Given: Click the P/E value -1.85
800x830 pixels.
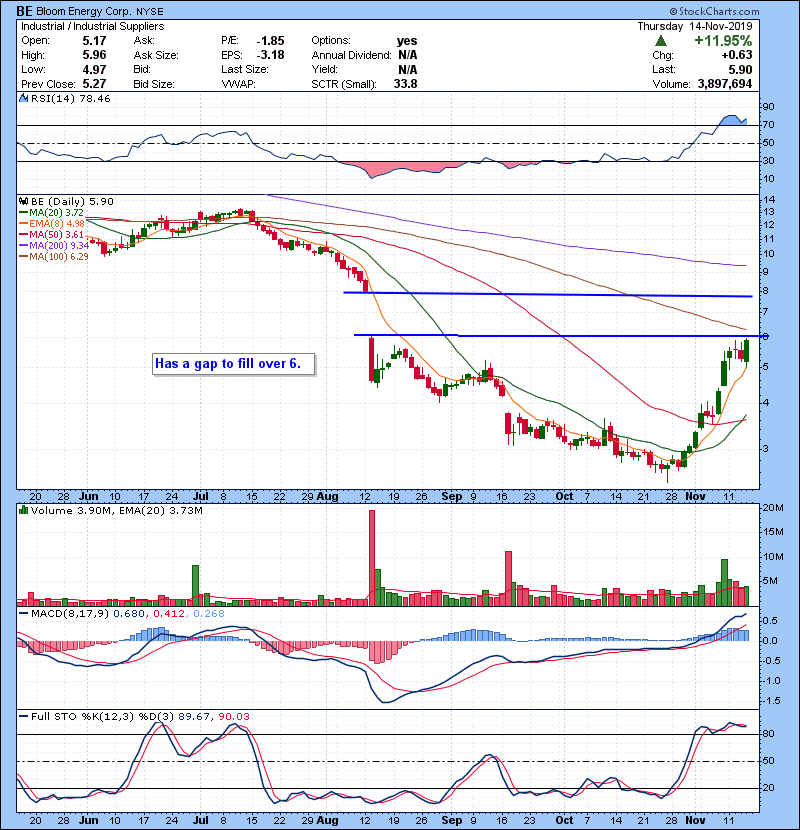Looking at the screenshot, I should tap(271, 41).
